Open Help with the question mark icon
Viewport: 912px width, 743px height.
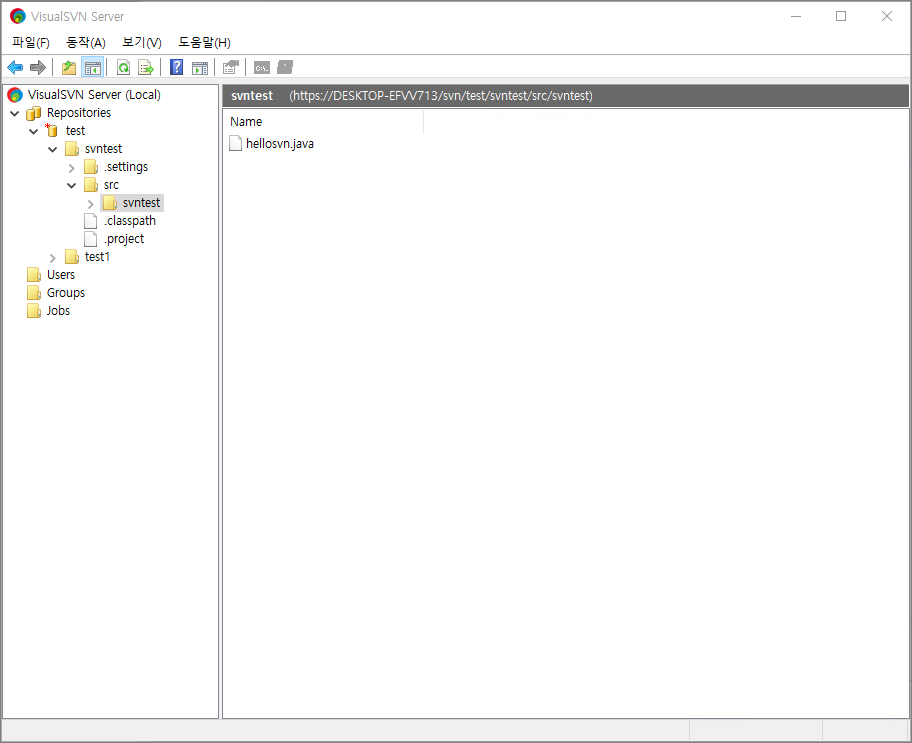point(176,67)
